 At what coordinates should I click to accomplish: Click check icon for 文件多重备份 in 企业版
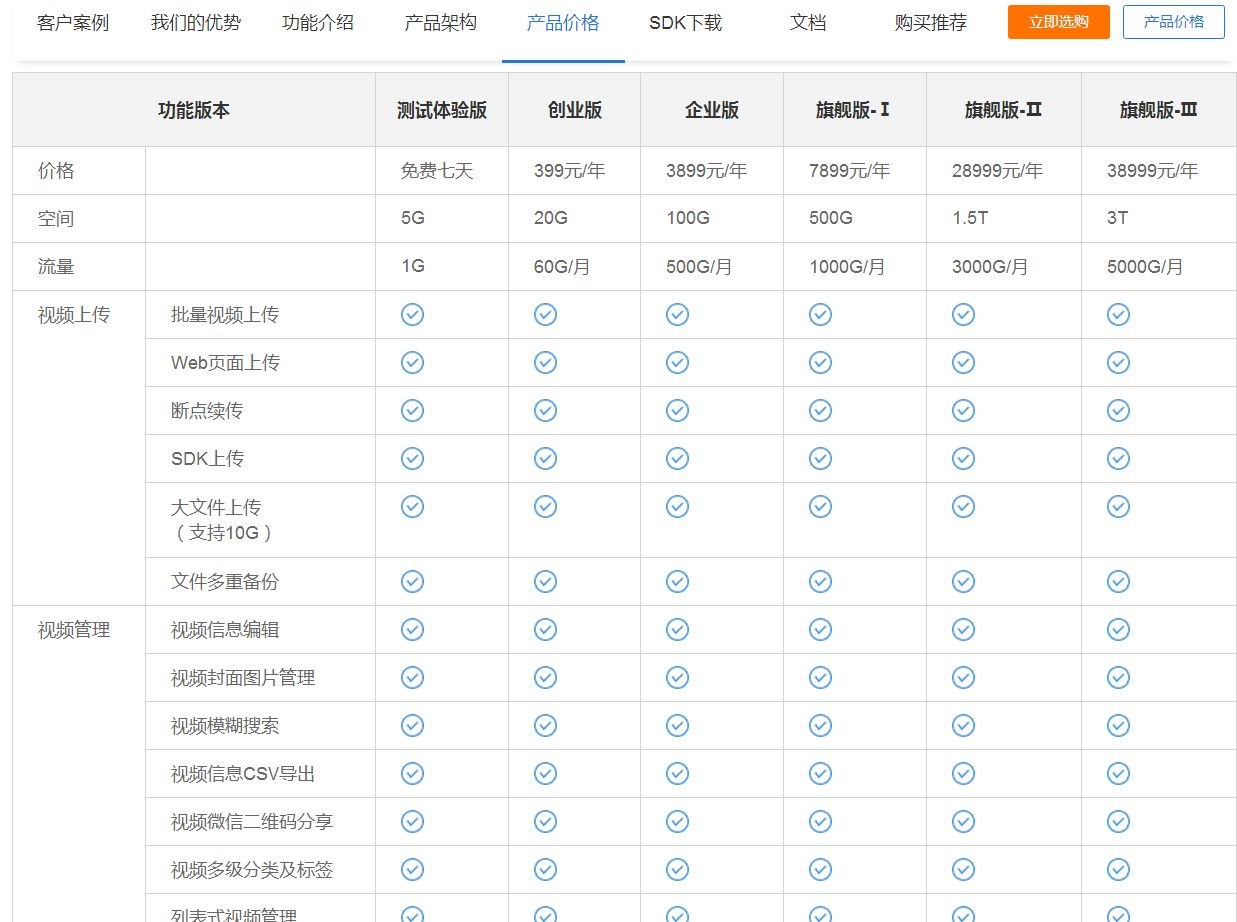[x=677, y=582]
